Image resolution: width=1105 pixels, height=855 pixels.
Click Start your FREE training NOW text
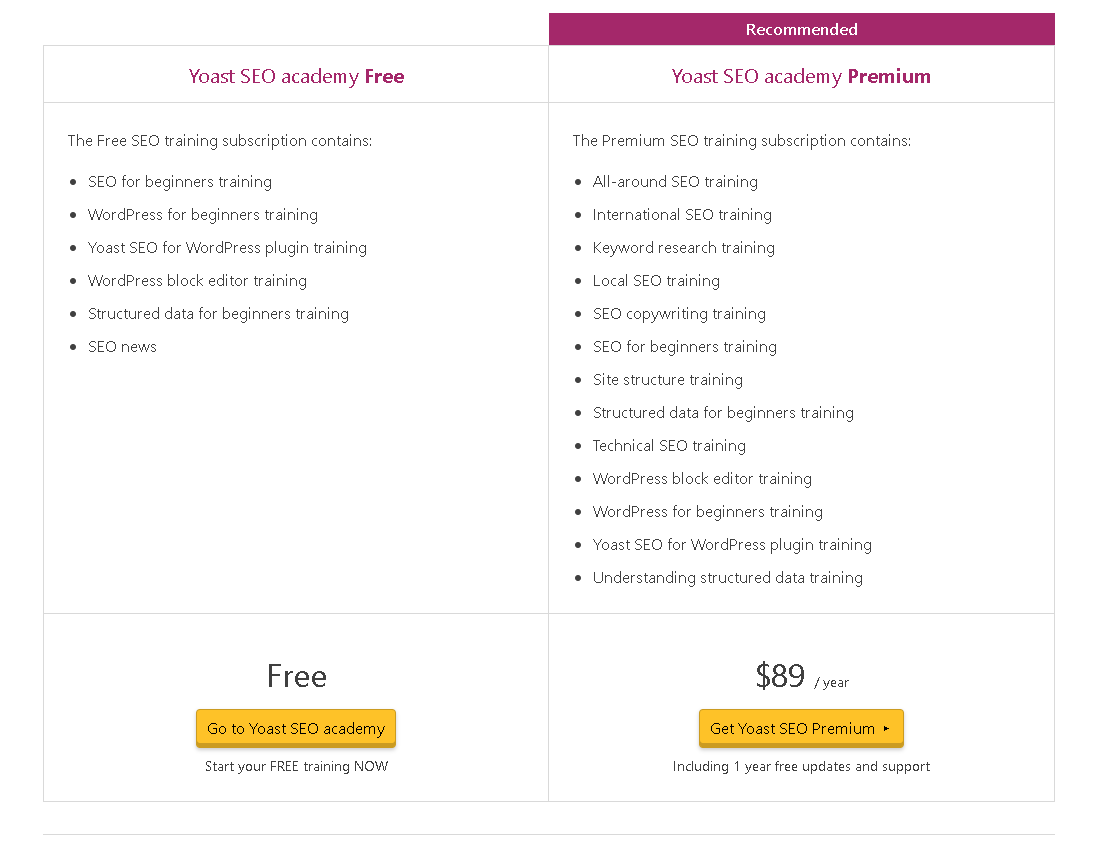point(296,766)
